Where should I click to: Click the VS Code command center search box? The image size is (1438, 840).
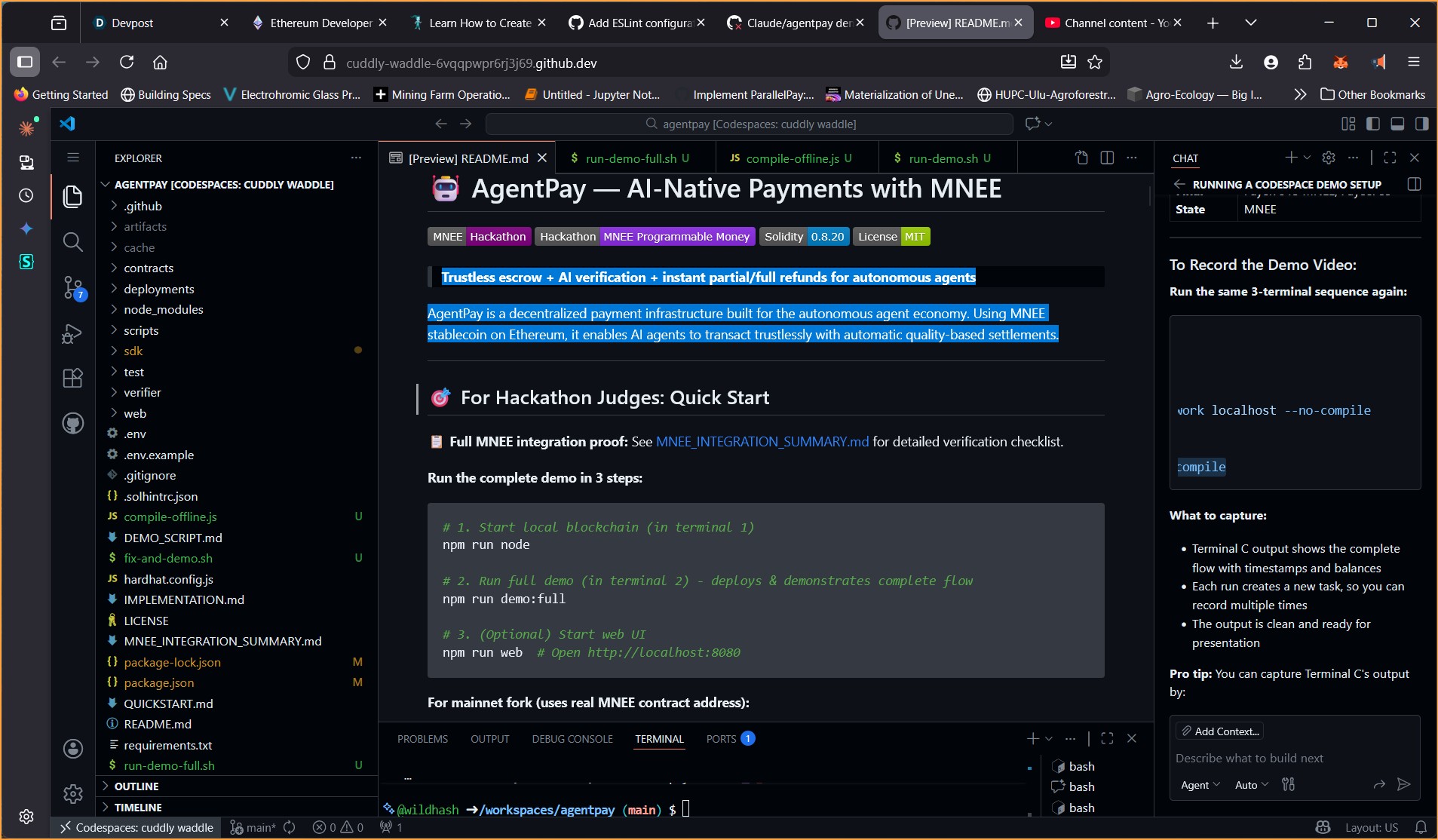coord(750,124)
